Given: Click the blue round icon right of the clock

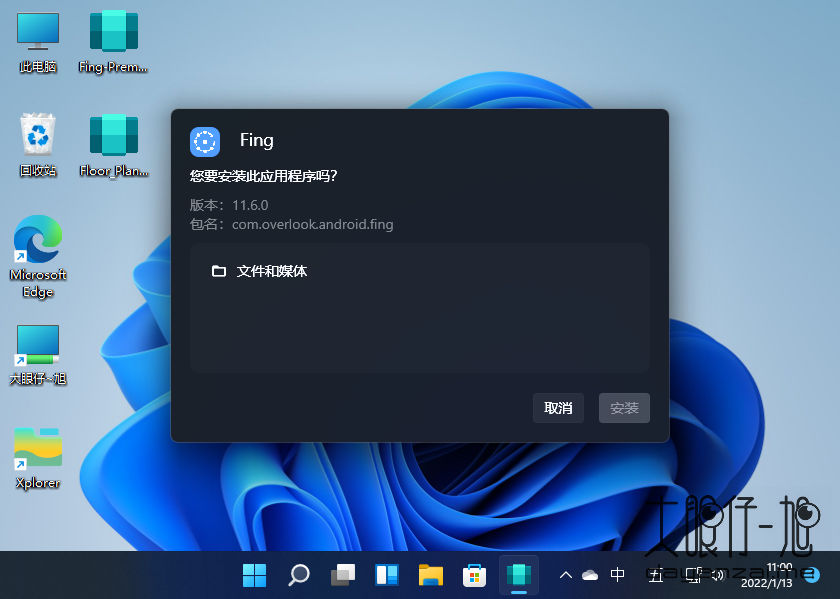Looking at the screenshot, I should coord(812,575).
